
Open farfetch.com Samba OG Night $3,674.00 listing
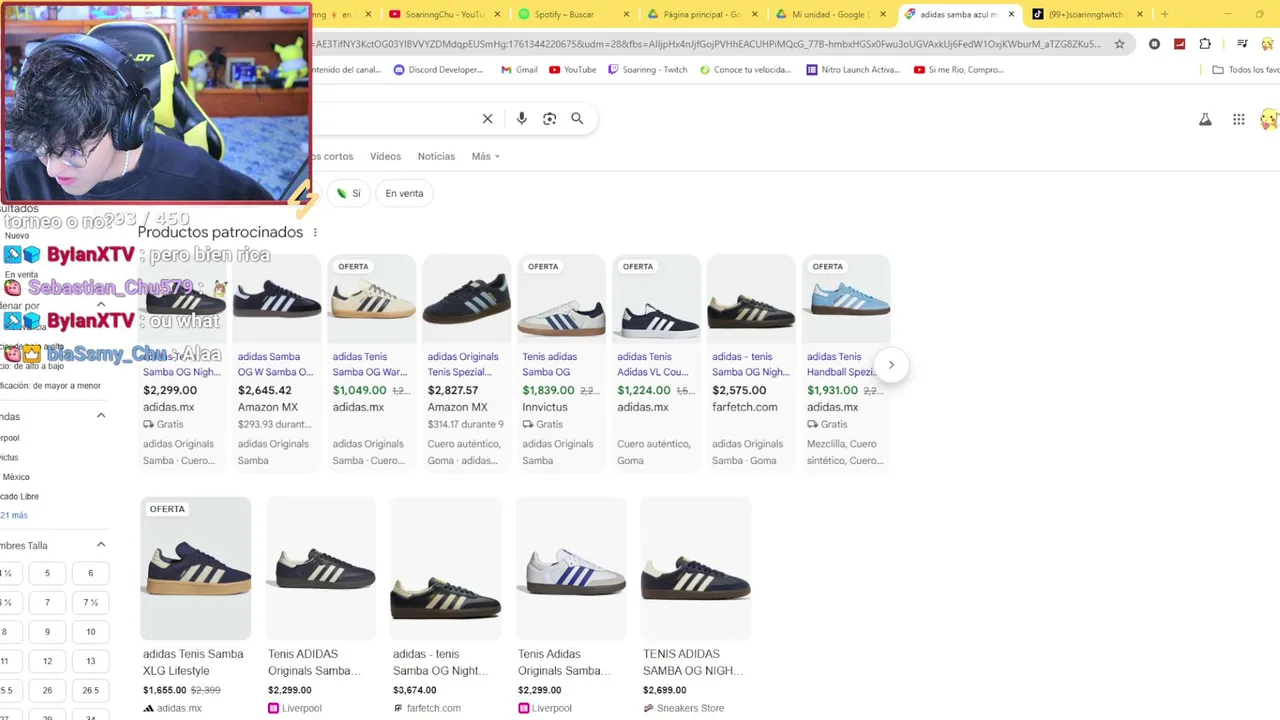point(445,605)
